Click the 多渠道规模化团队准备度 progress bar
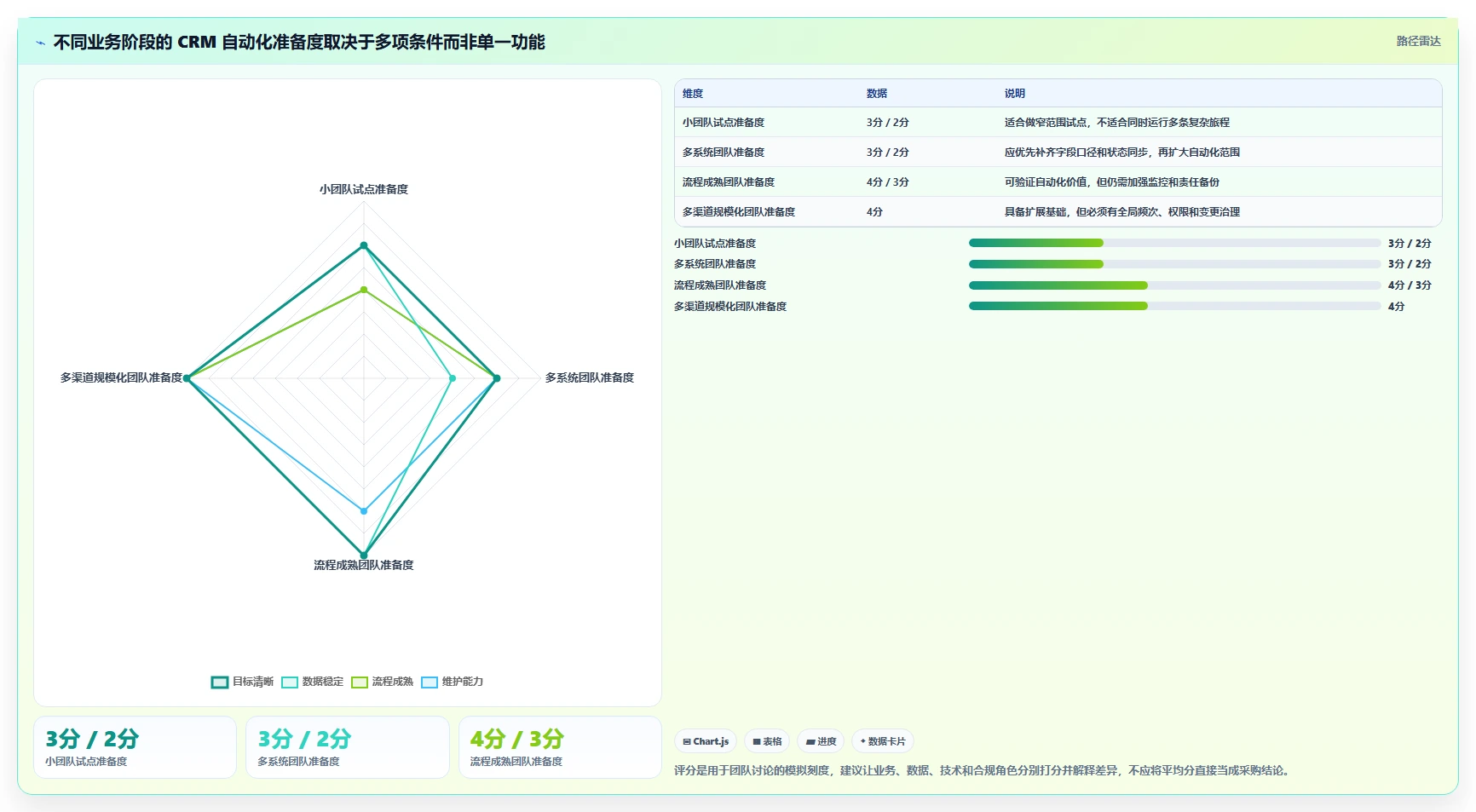 (x=1174, y=306)
